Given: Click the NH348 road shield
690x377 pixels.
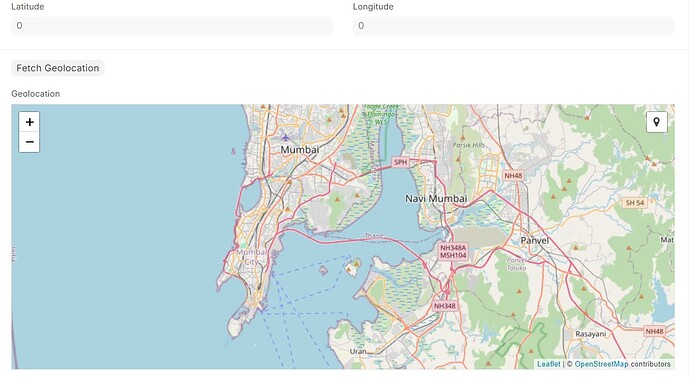Looking at the screenshot, I should tap(445, 306).
